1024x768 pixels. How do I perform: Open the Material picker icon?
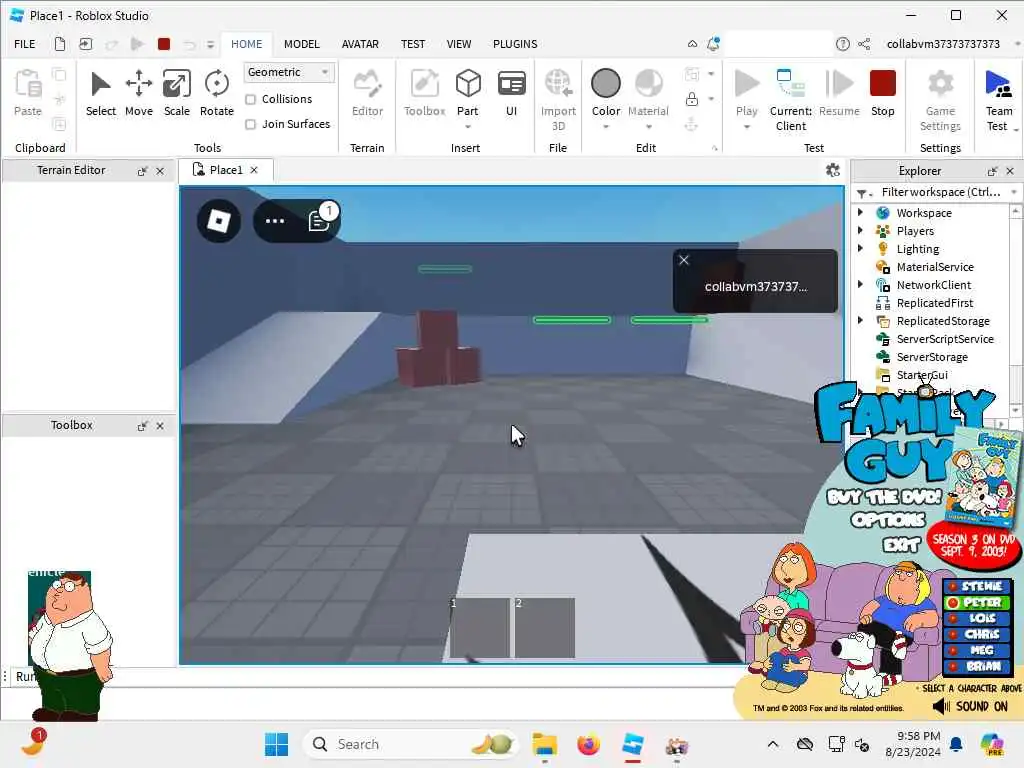point(648,84)
